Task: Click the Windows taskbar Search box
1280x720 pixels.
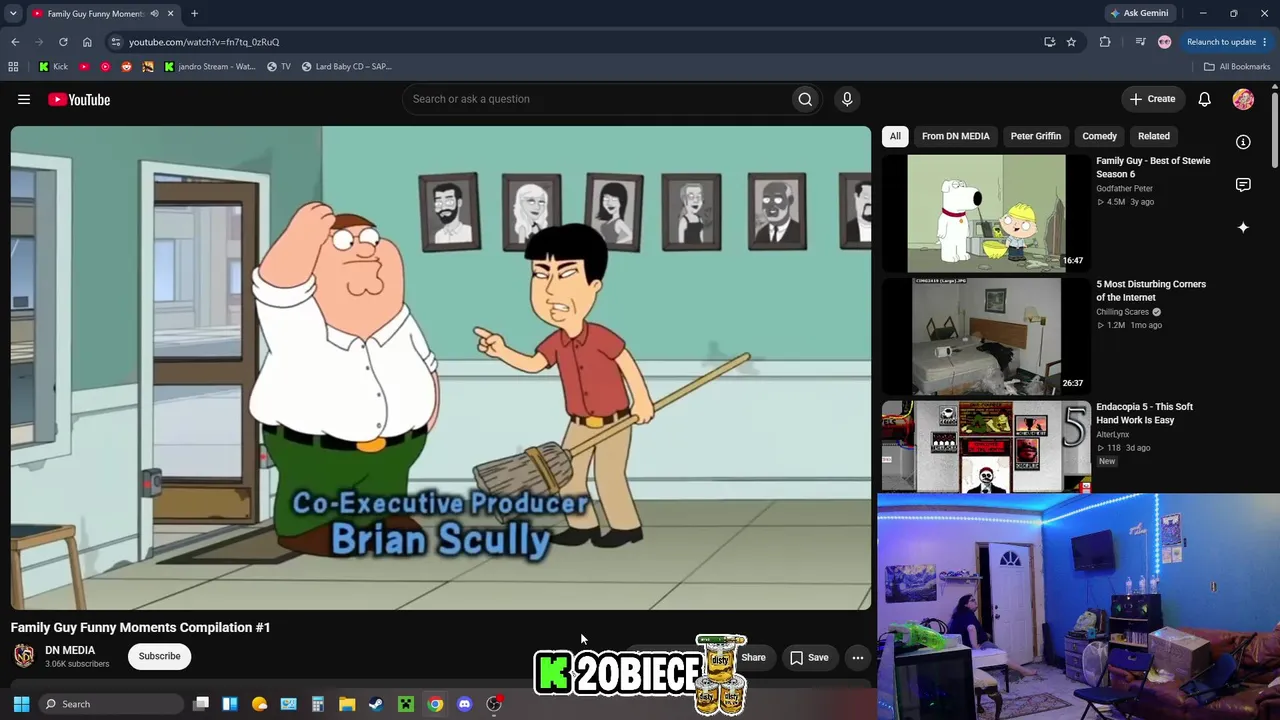Action: point(112,704)
